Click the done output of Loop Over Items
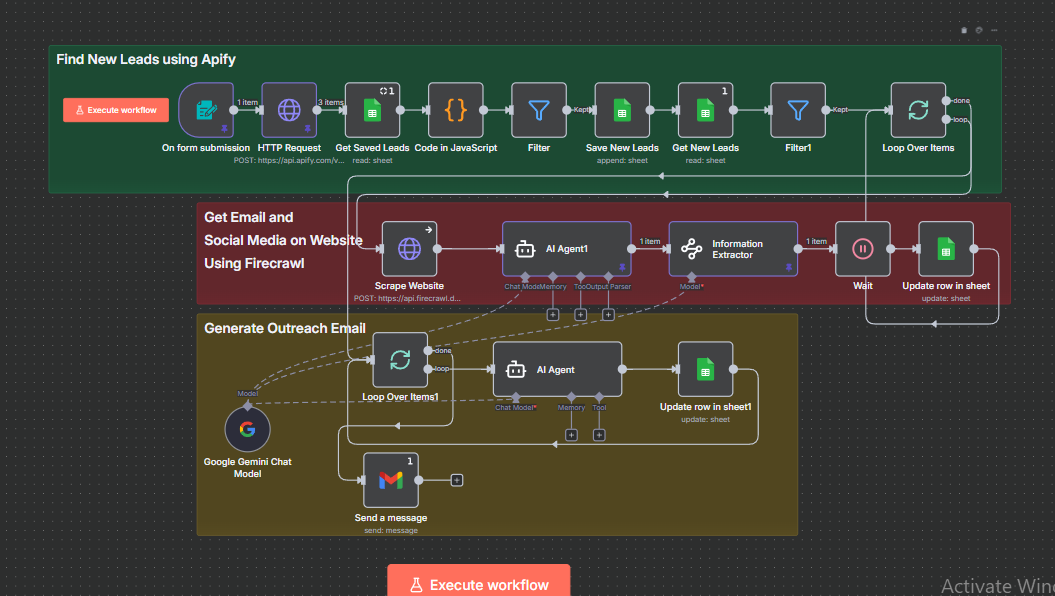This screenshot has width=1055, height=596. [x=947, y=100]
